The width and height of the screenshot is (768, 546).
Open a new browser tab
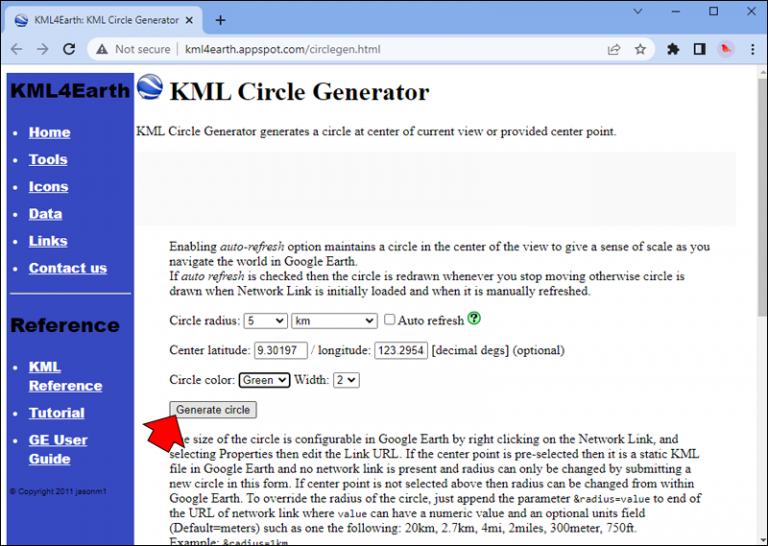[x=220, y=20]
